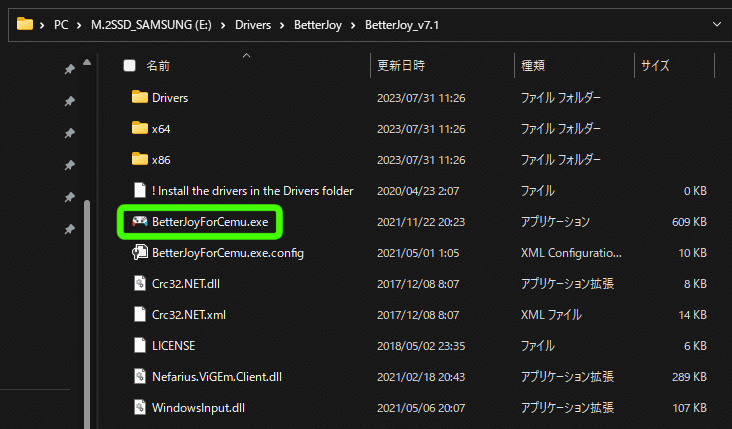
Task: Click the sidebar vertical scrollbar thumb
Action: 87,313
